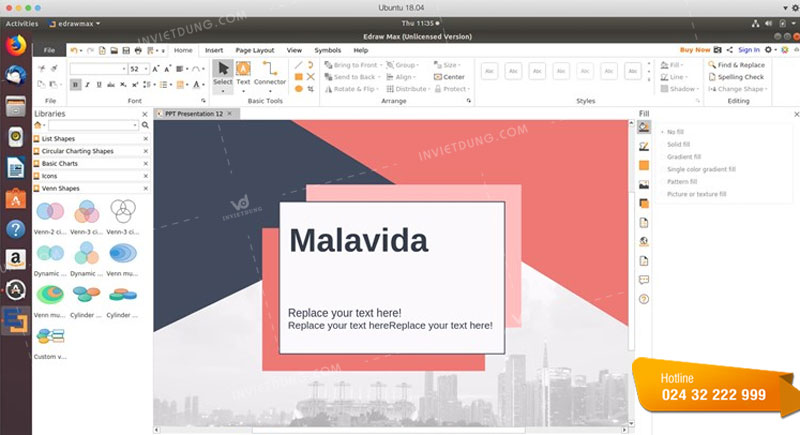Click Find & Replace button

[736, 65]
